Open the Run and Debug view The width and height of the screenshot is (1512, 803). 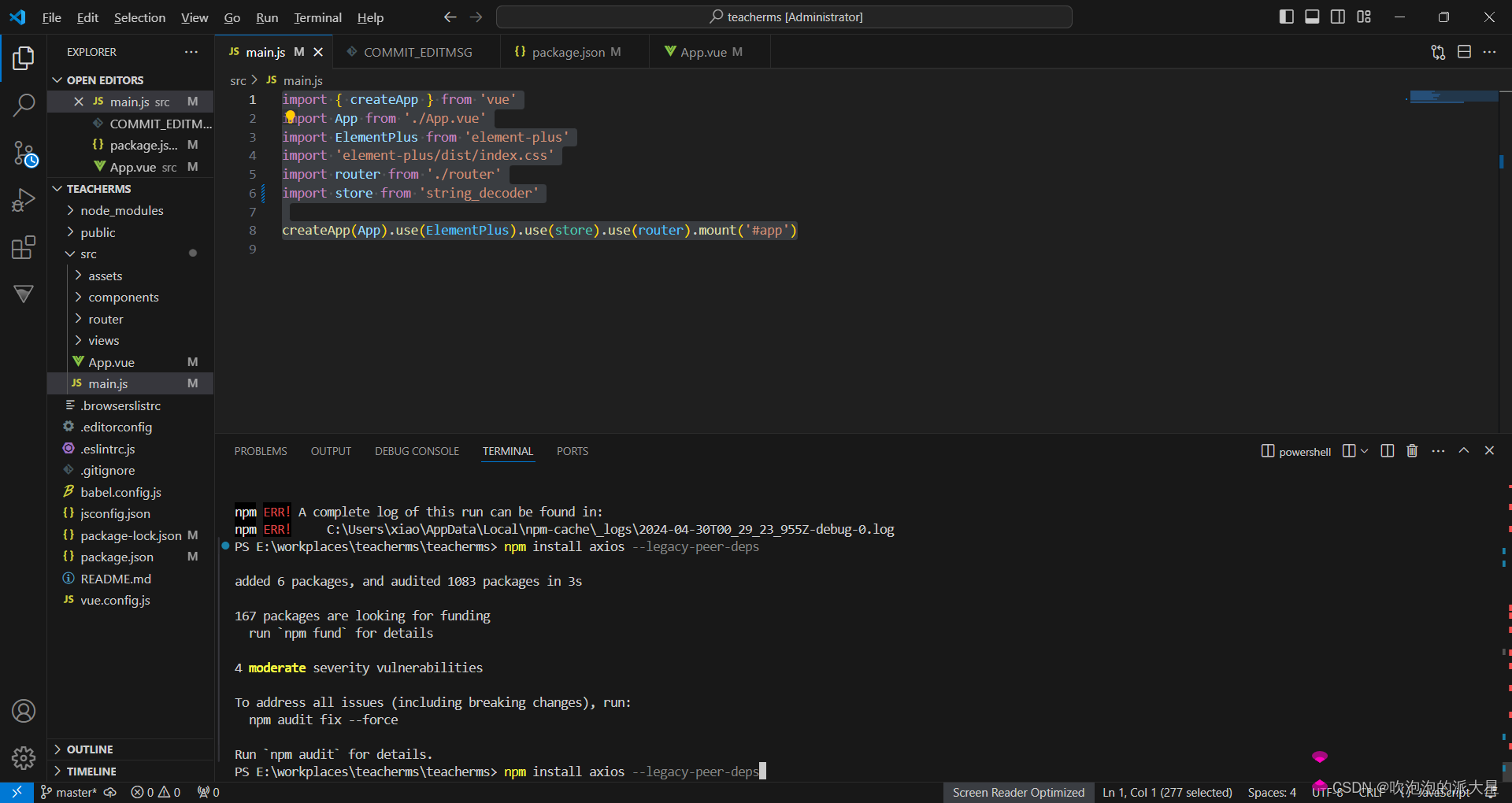pyautogui.click(x=24, y=200)
